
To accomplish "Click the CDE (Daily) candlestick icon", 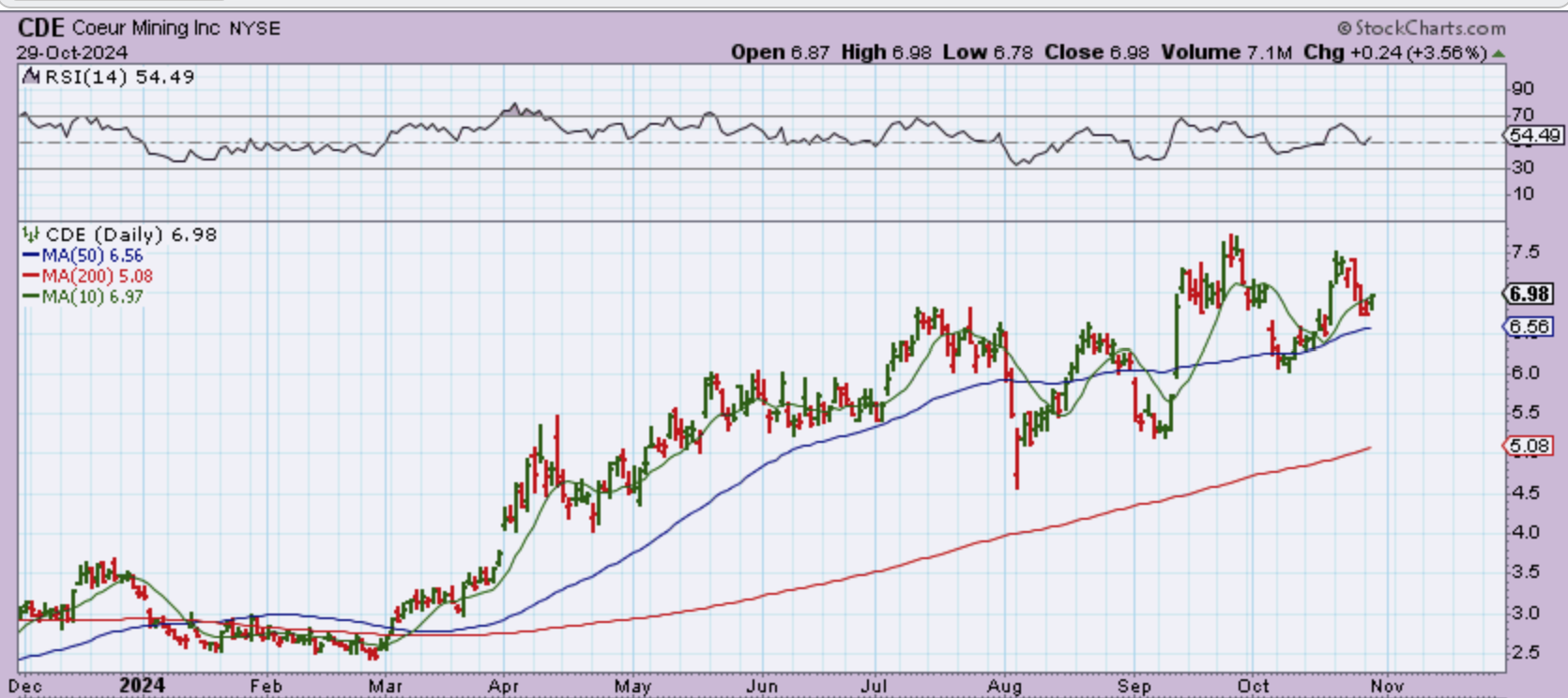I will (31, 235).
